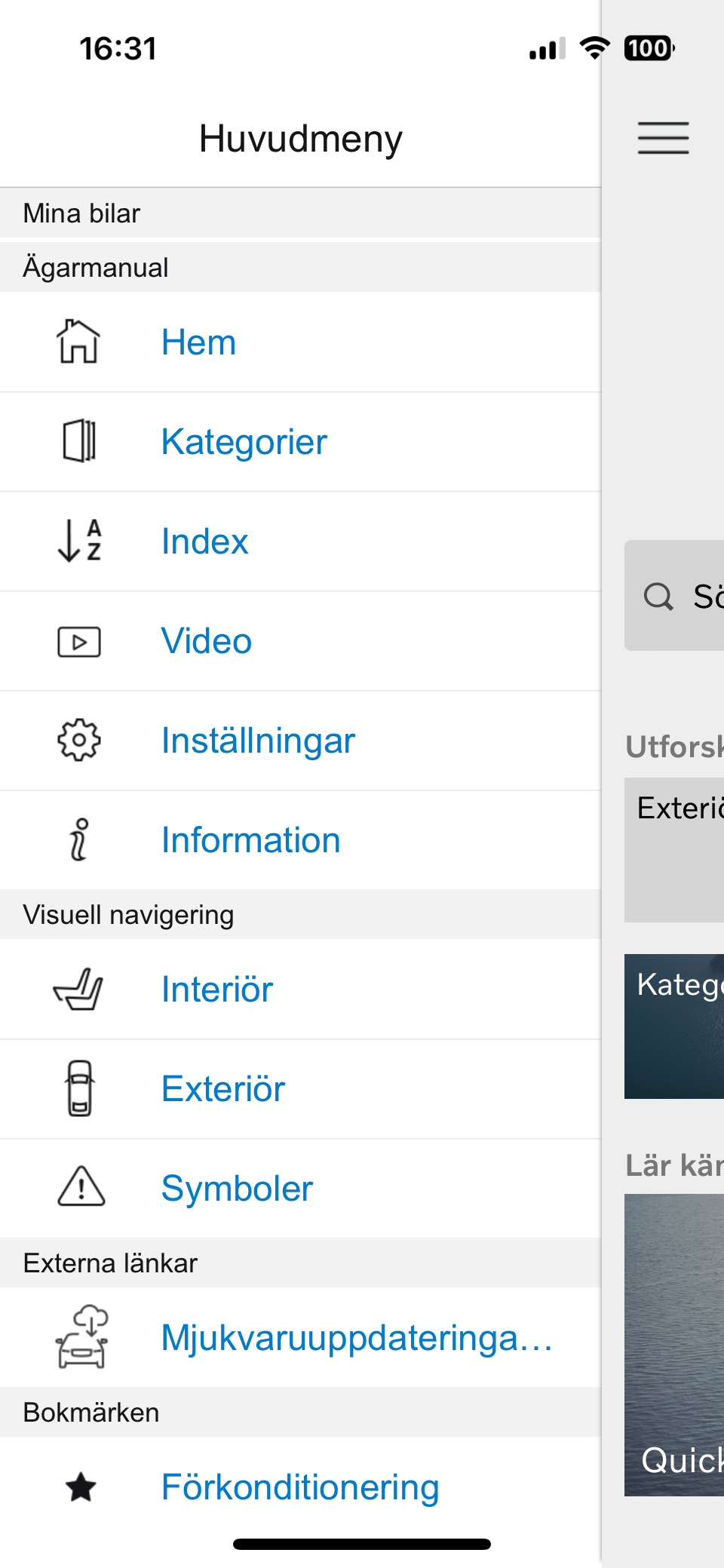Open the Hem menu item
724x1568 pixels.
(300, 342)
